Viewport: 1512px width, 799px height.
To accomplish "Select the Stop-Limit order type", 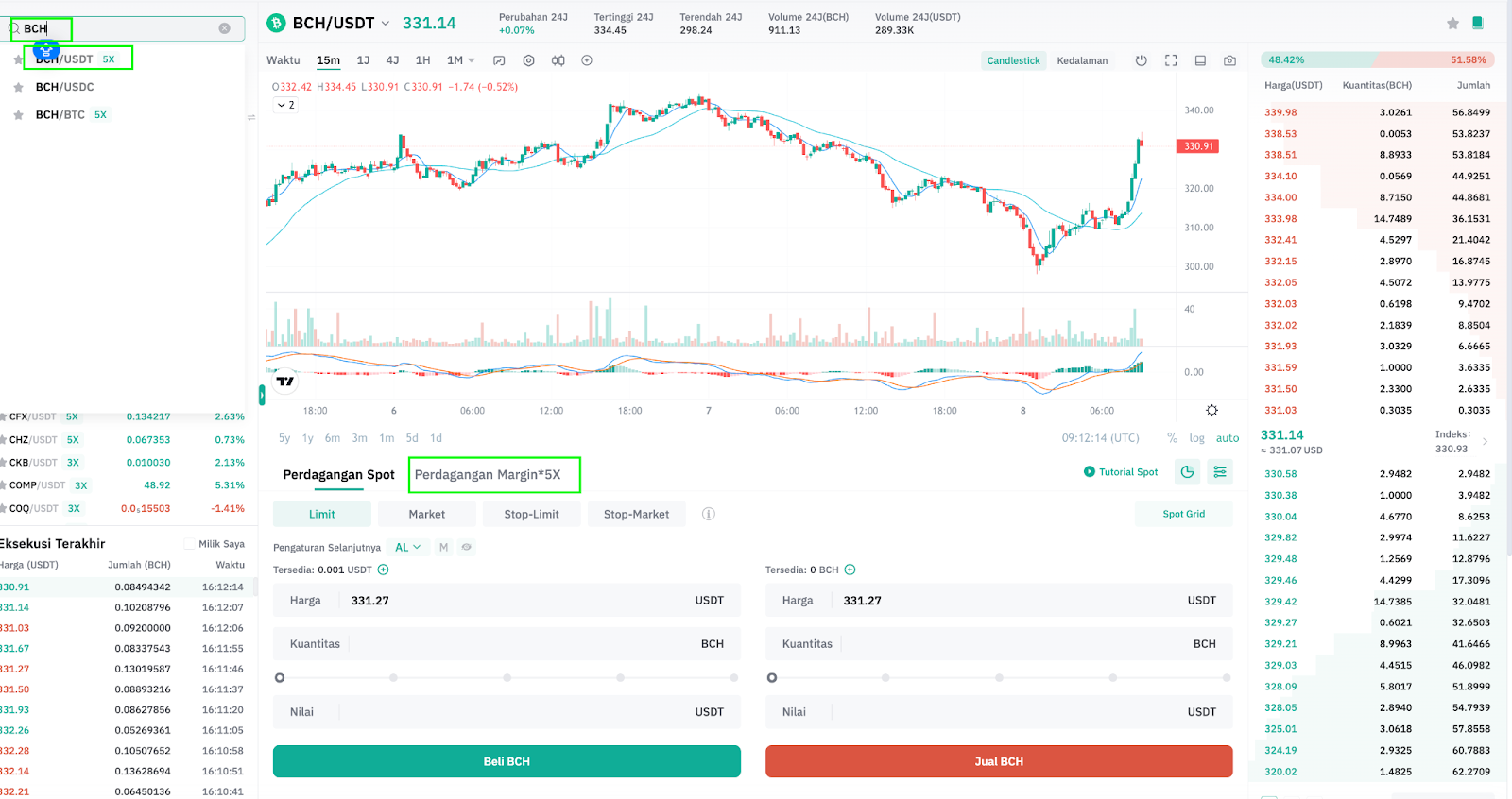I will click(531, 514).
